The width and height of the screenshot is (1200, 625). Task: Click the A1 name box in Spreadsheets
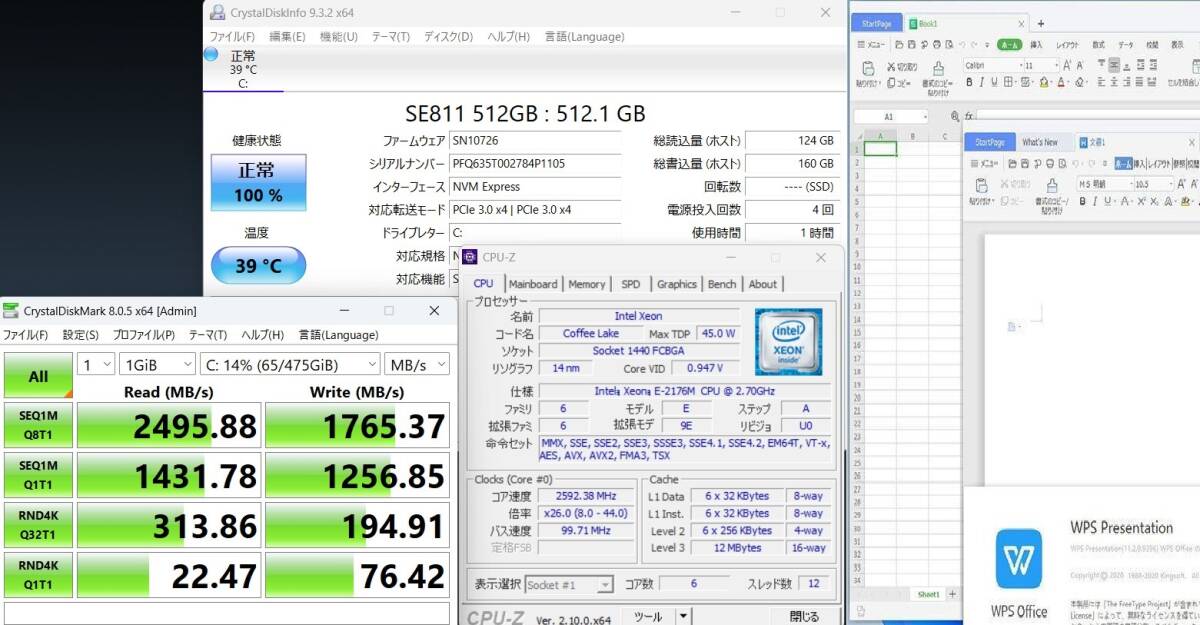click(890, 117)
